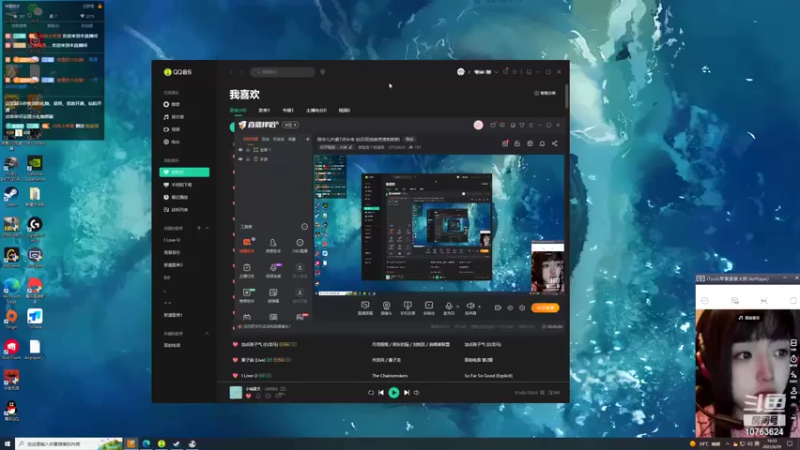This screenshot has height=450, width=800.
Task: Click QQ Music search field
Action: click(x=283, y=72)
